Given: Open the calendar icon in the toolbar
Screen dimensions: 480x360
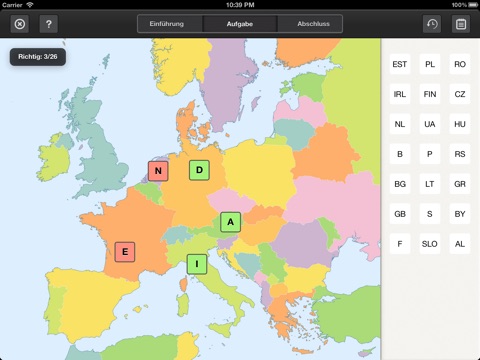Looking at the screenshot, I should click(461, 24).
